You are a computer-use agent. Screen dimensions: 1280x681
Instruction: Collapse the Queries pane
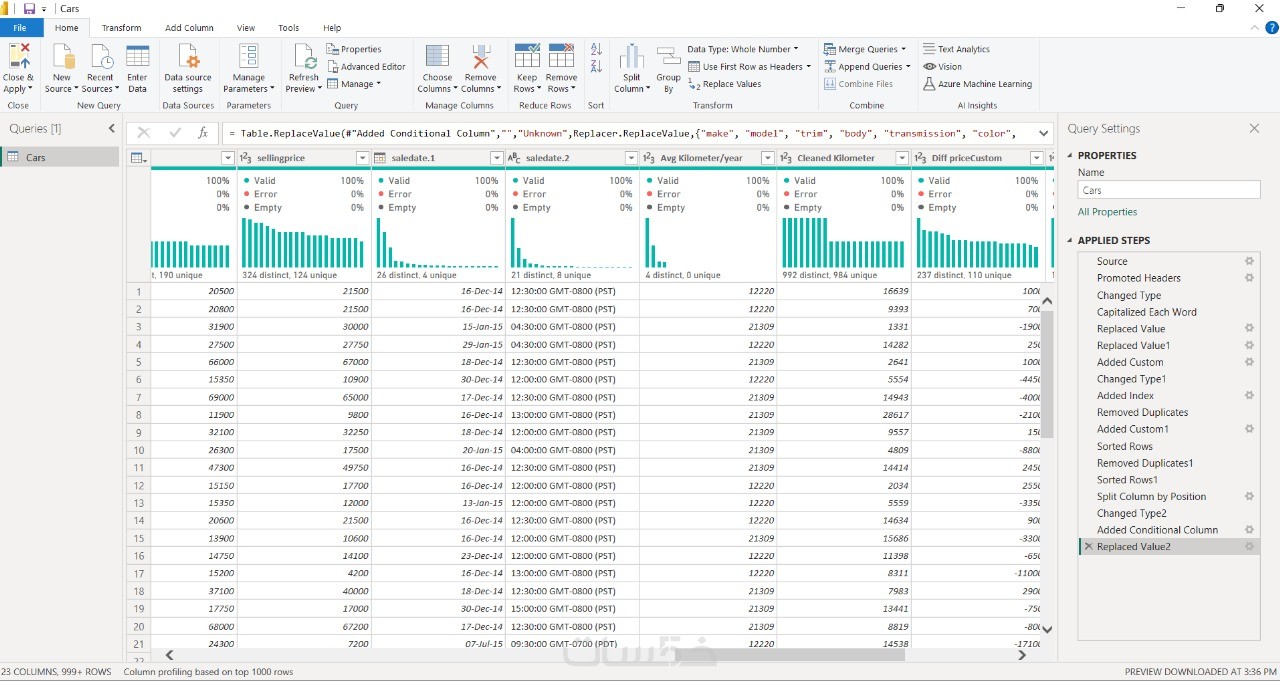click(111, 128)
